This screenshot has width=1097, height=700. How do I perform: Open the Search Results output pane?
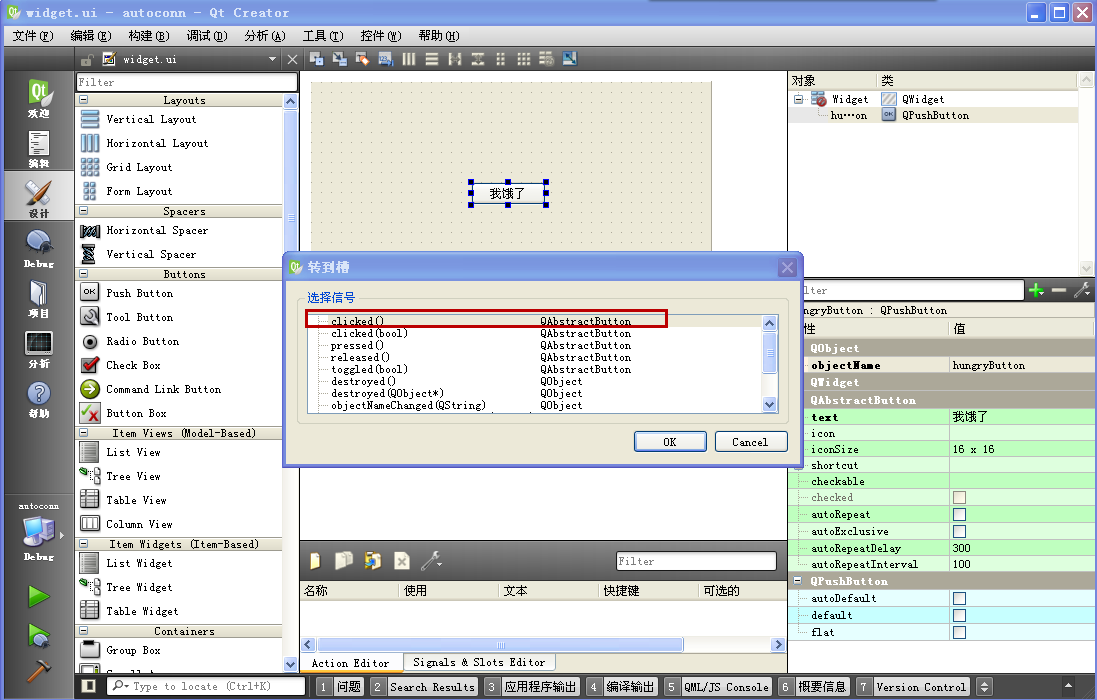424,687
